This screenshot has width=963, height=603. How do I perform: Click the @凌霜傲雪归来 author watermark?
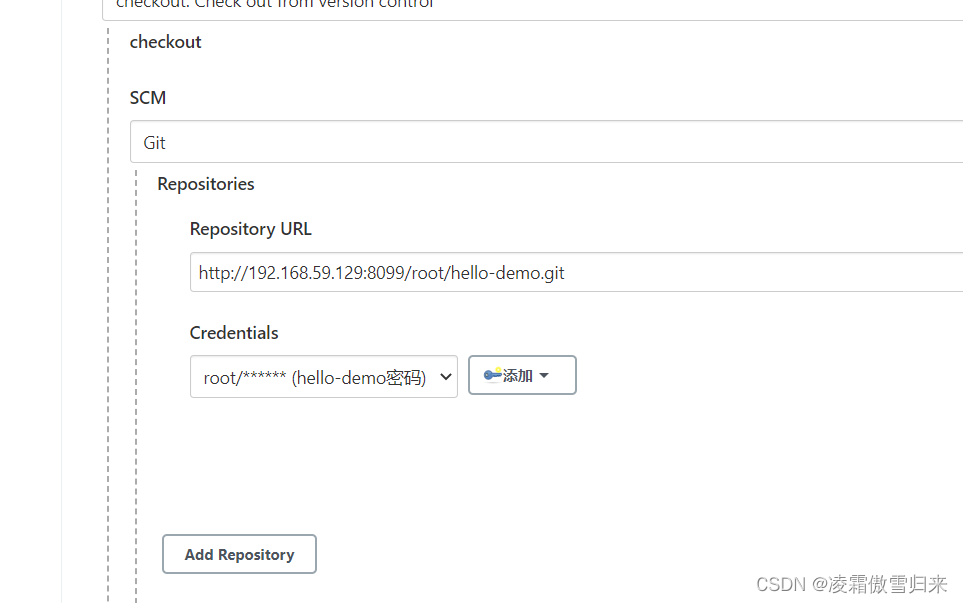[x=879, y=584]
